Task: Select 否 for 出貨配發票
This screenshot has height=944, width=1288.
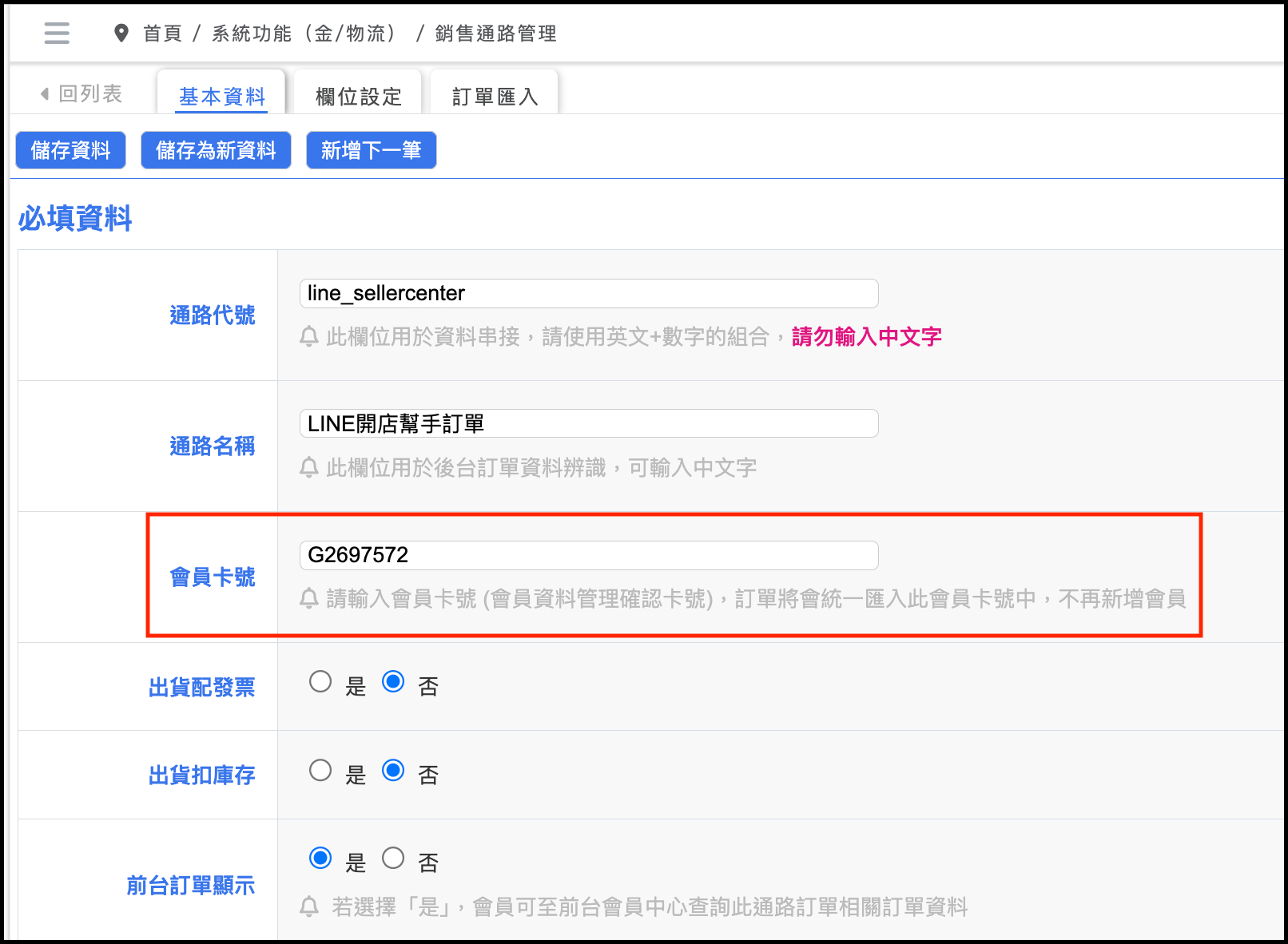Action: click(x=393, y=682)
